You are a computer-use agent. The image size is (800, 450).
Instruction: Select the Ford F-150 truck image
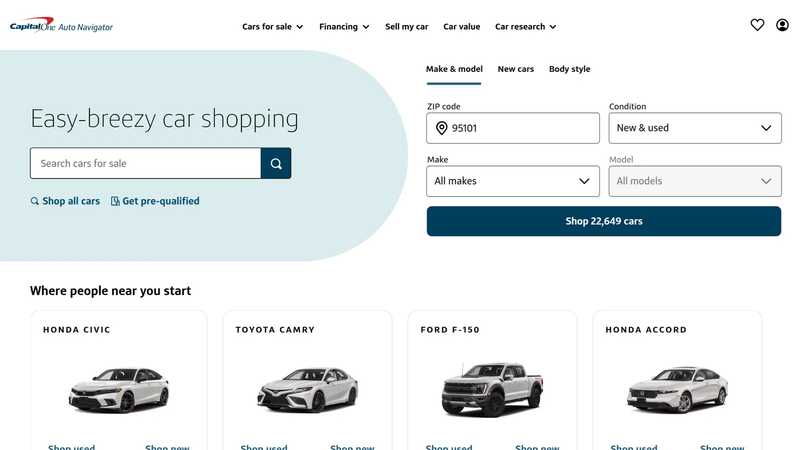click(x=492, y=389)
